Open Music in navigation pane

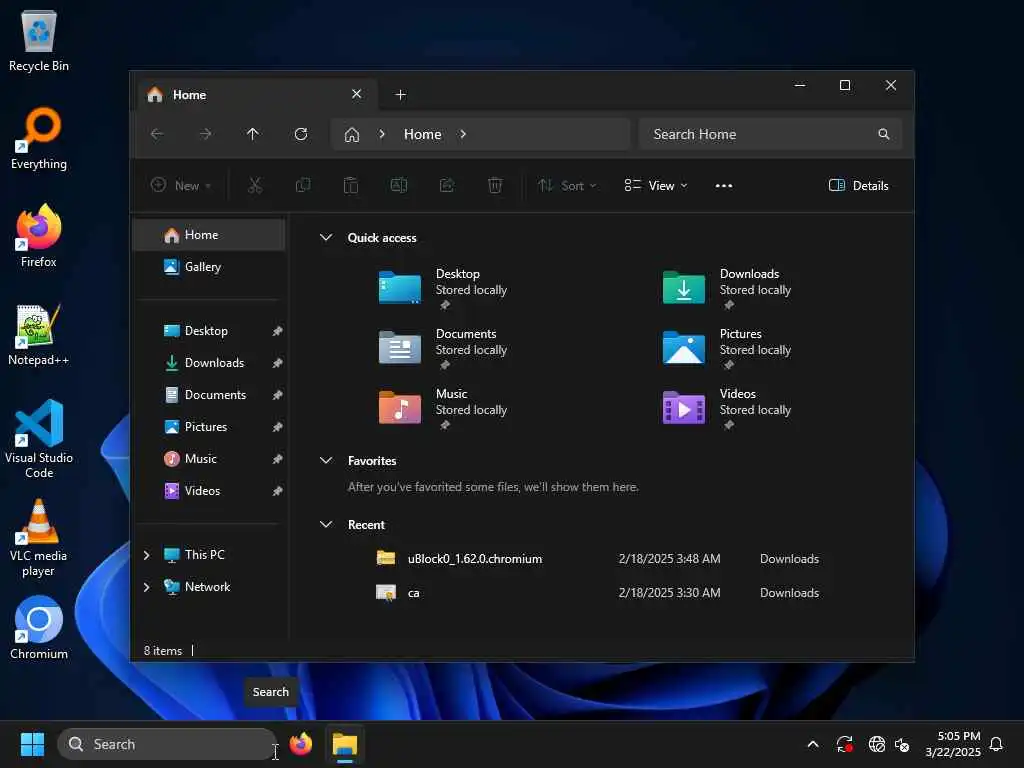209,459
